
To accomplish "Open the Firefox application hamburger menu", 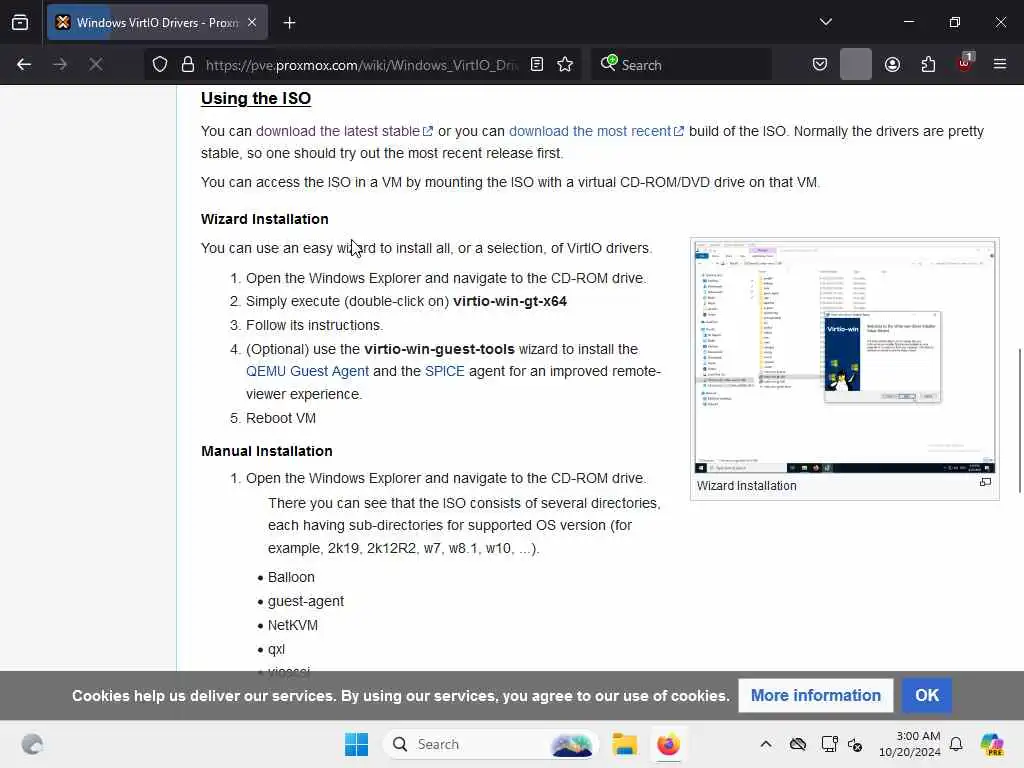I will click(1000, 64).
